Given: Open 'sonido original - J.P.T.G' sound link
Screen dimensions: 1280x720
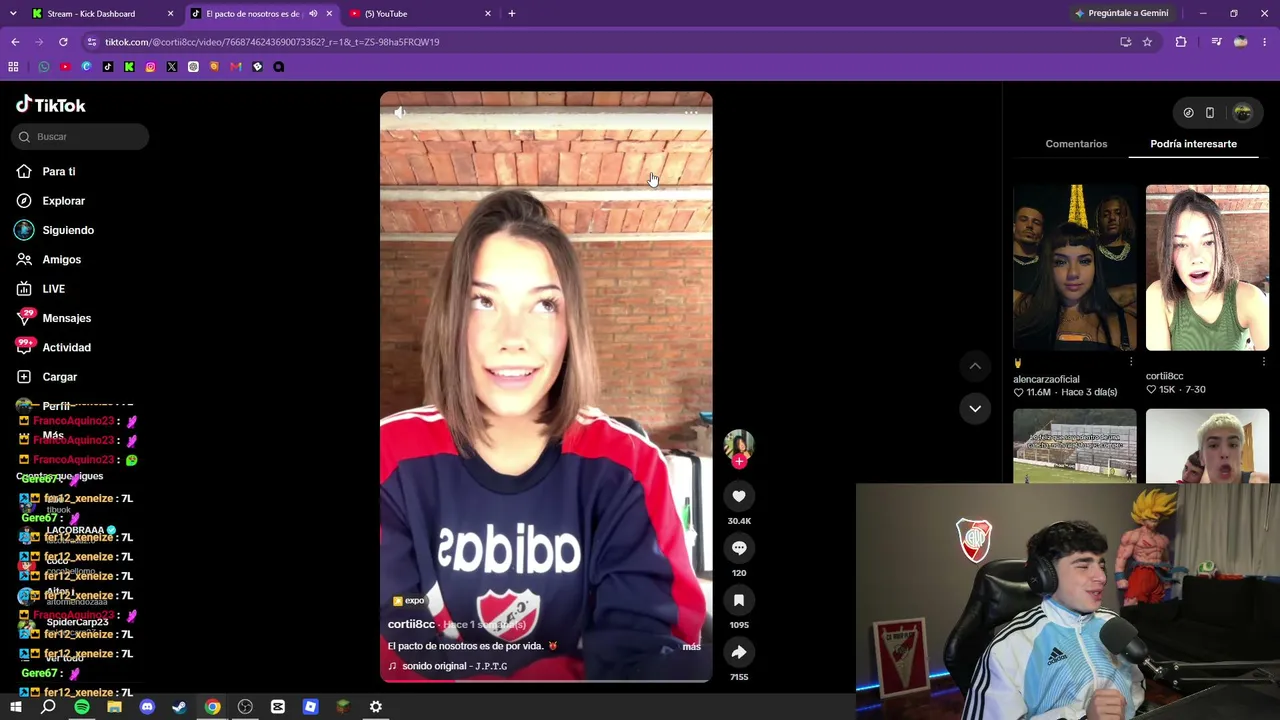Looking at the screenshot, I should point(454,666).
